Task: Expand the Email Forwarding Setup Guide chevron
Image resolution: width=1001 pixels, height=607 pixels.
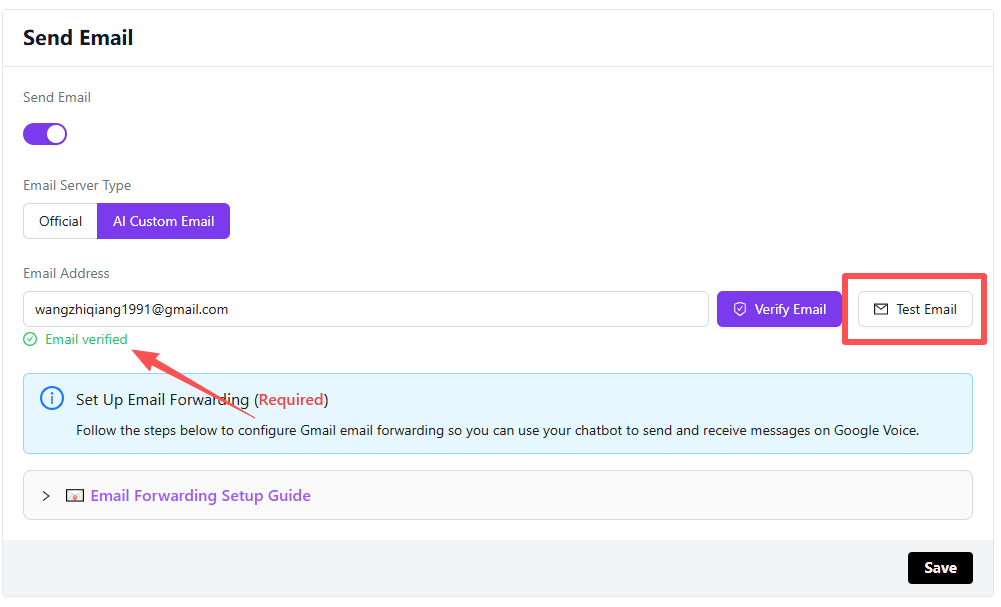Action: pyautogui.click(x=46, y=496)
